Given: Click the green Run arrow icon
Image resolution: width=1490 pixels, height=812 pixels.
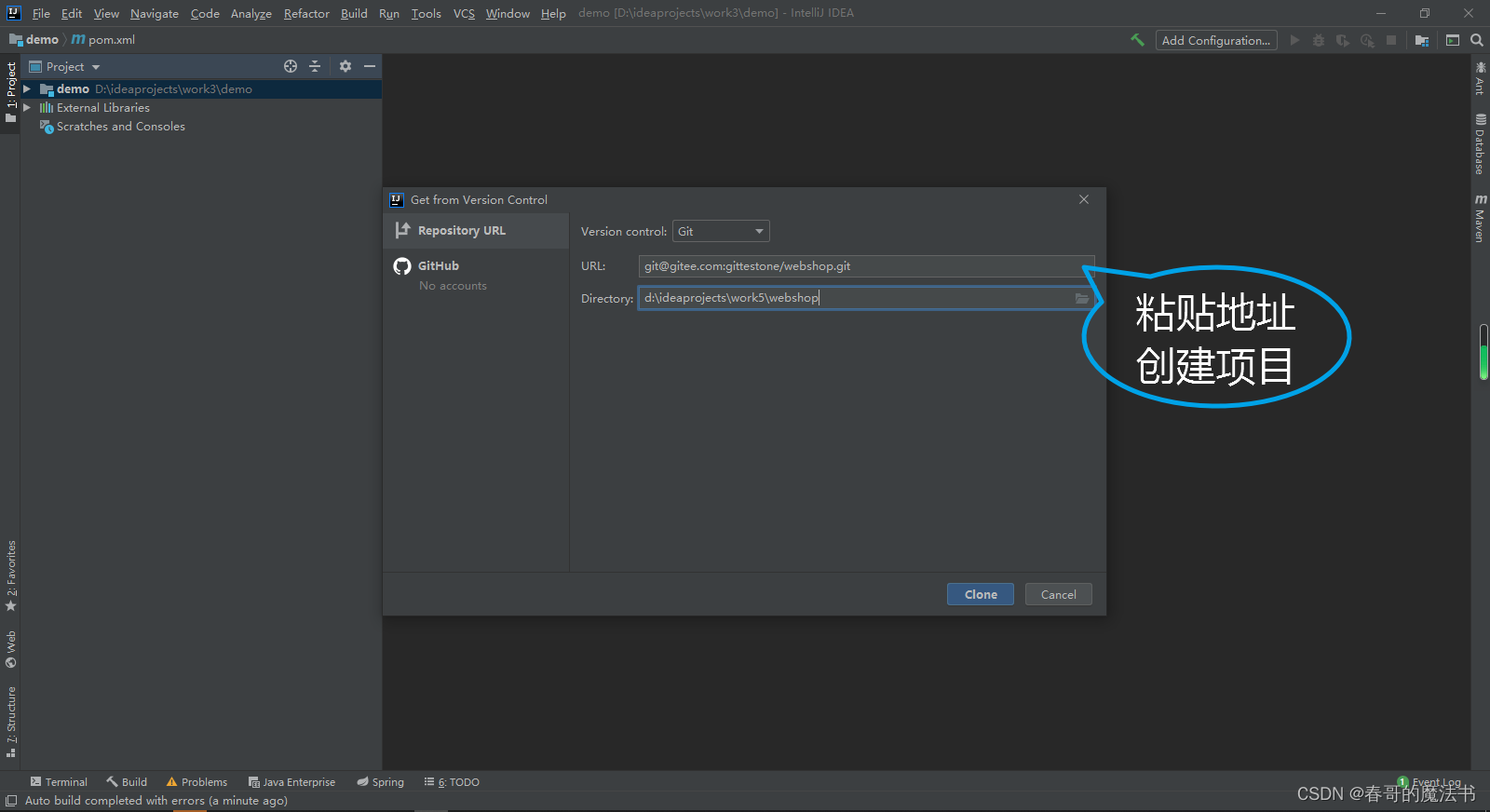Looking at the screenshot, I should tap(1294, 40).
